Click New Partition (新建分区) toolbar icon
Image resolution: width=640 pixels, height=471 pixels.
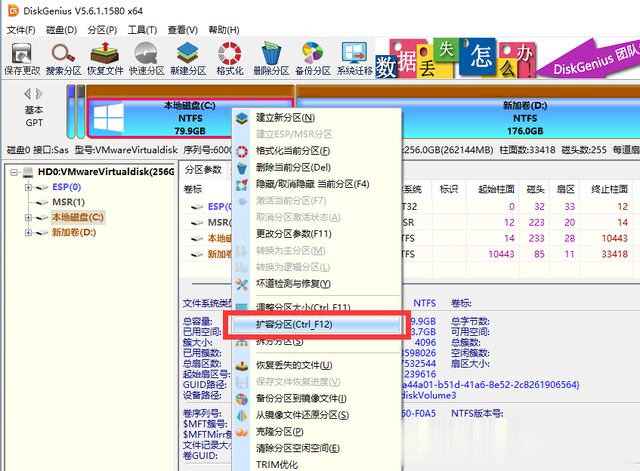tap(188, 59)
